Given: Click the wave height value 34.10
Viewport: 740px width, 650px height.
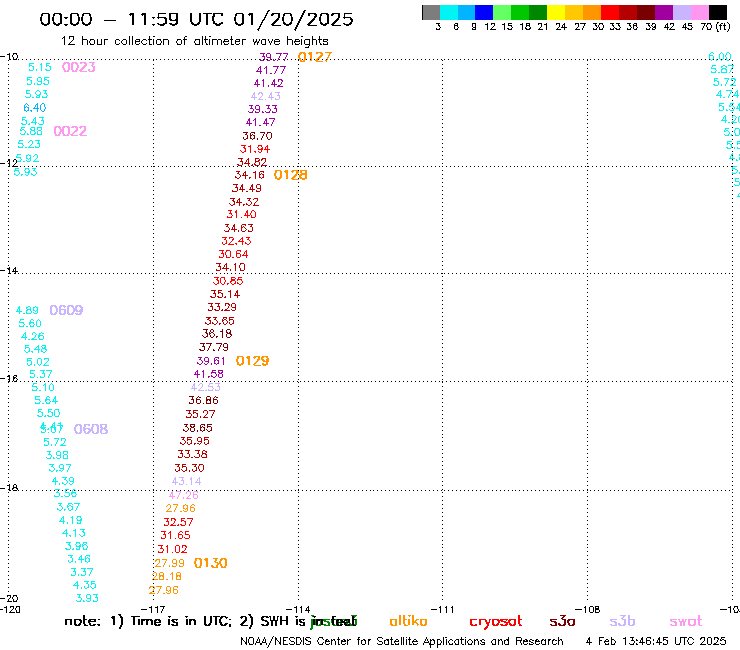Looking at the screenshot, I should point(230,267).
